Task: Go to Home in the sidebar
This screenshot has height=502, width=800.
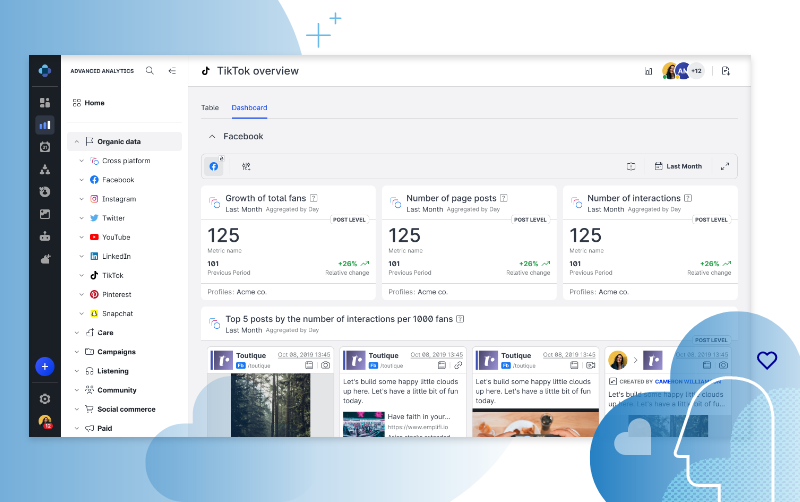Action: pos(94,103)
